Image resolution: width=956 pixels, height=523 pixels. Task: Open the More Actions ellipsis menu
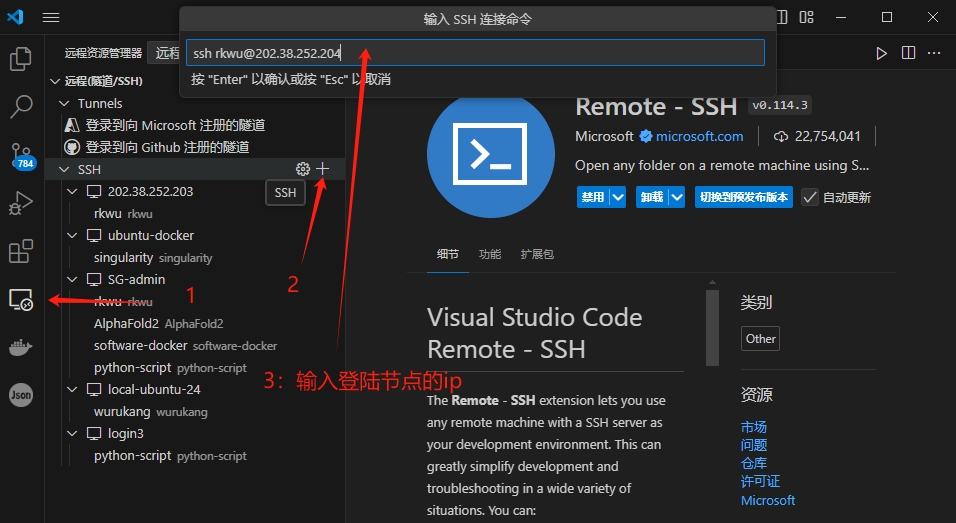pyautogui.click(x=934, y=53)
